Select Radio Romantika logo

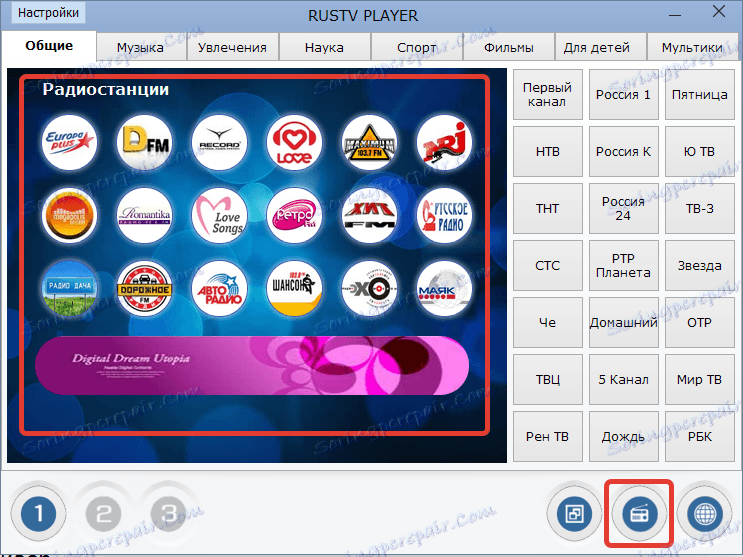pyautogui.click(x=144, y=216)
